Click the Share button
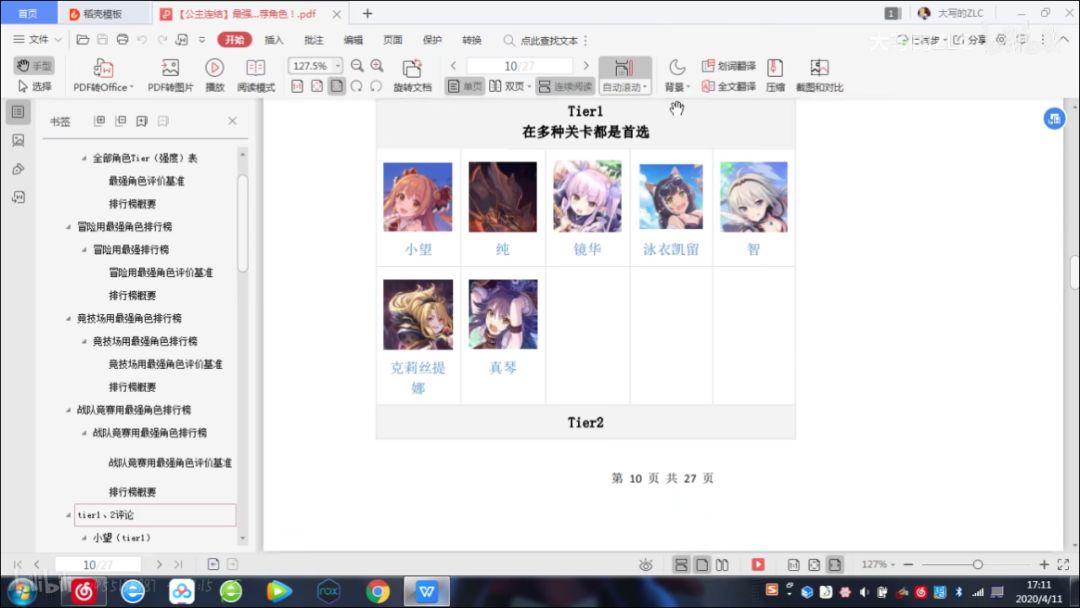The image size is (1080, 608). point(970,40)
